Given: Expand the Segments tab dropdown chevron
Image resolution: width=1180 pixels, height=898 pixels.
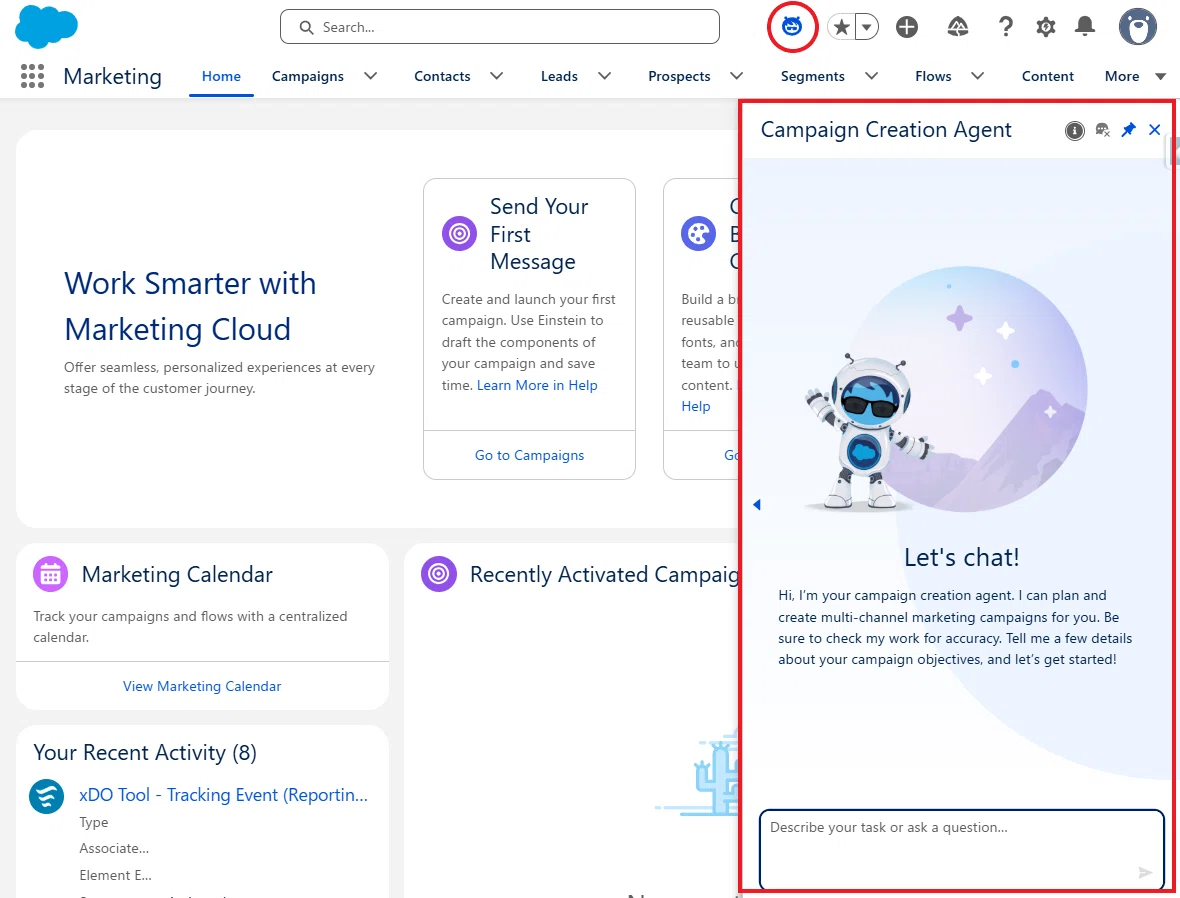Looking at the screenshot, I should coord(871,76).
